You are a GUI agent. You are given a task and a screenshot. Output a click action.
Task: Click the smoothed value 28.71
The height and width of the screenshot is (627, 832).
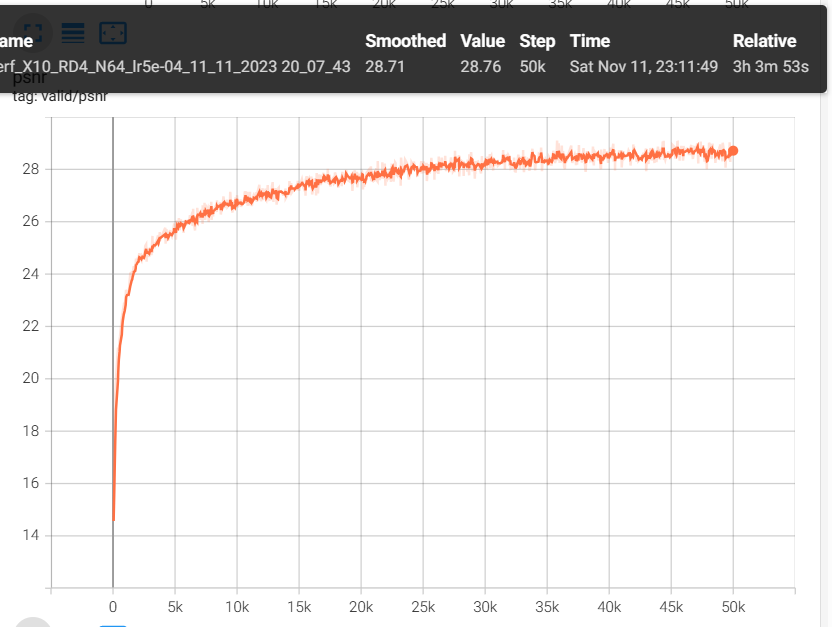[385, 66]
